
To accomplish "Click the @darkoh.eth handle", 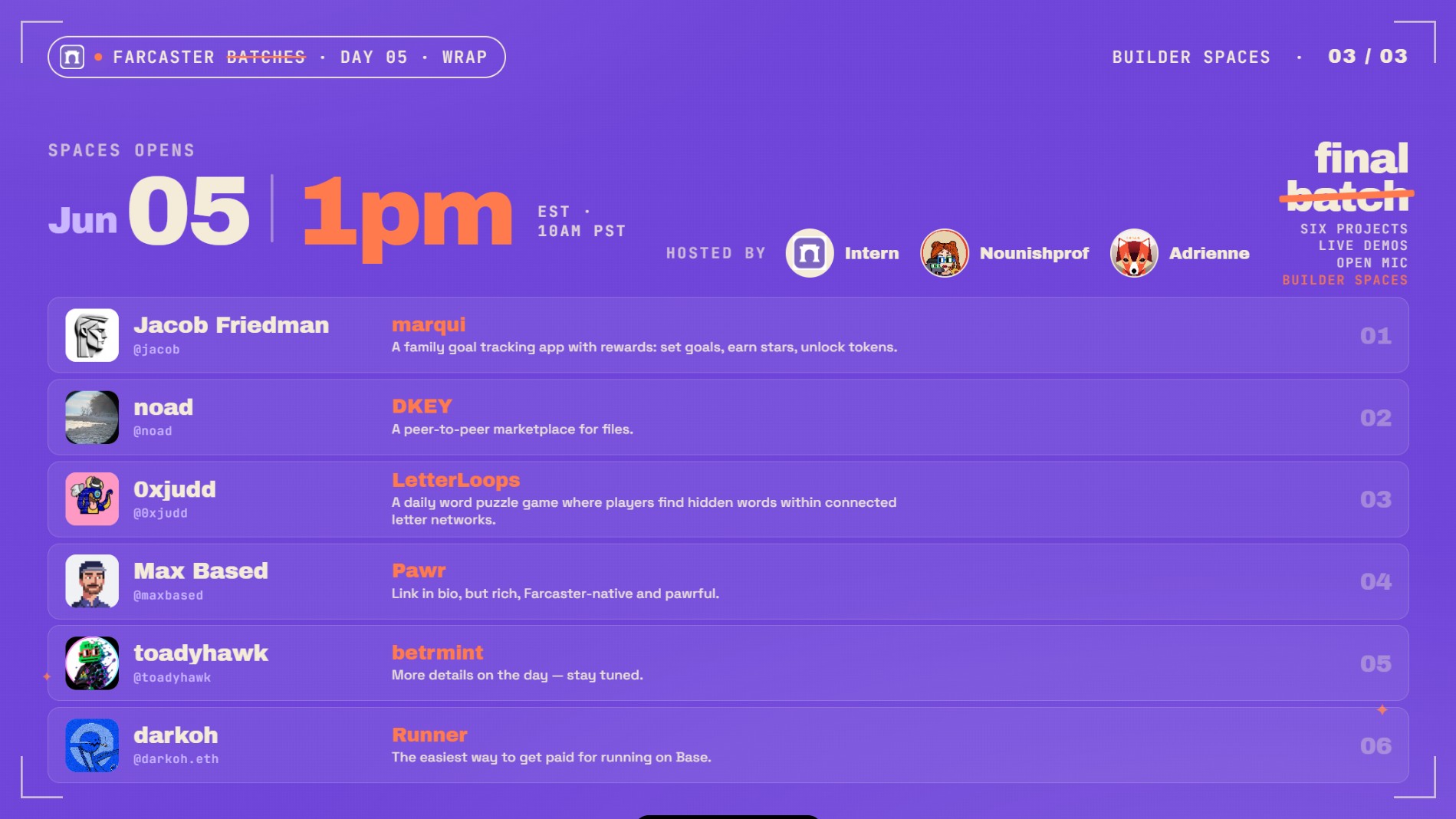I will click(176, 759).
